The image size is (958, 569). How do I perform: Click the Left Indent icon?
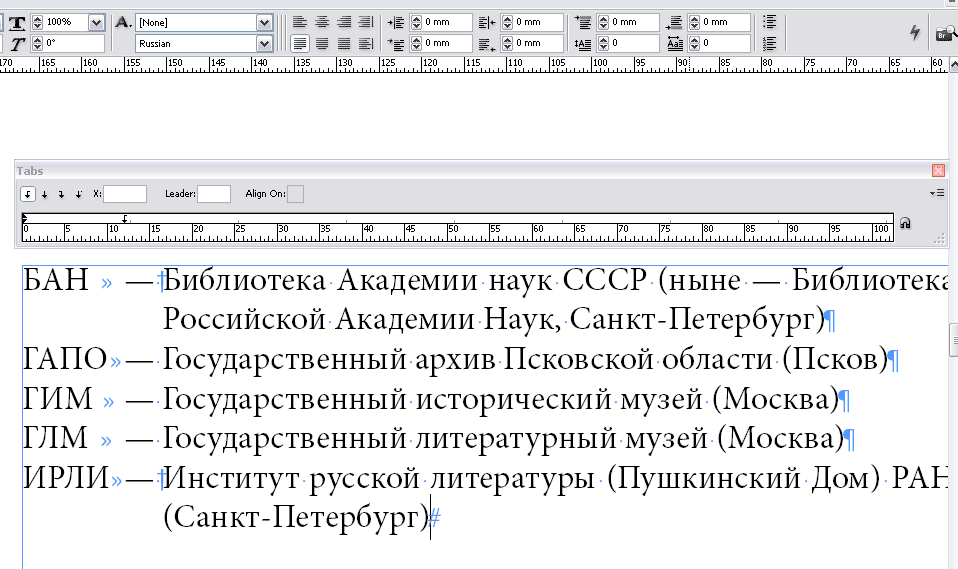coord(396,23)
